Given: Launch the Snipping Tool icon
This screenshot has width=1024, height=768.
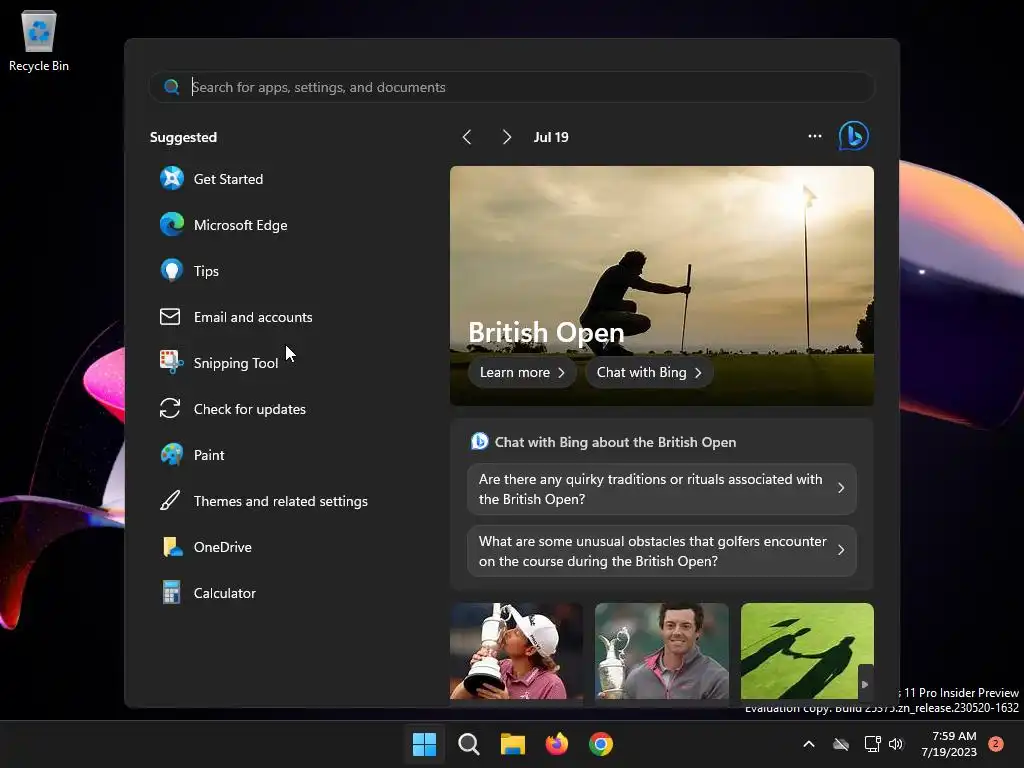Looking at the screenshot, I should (171, 362).
